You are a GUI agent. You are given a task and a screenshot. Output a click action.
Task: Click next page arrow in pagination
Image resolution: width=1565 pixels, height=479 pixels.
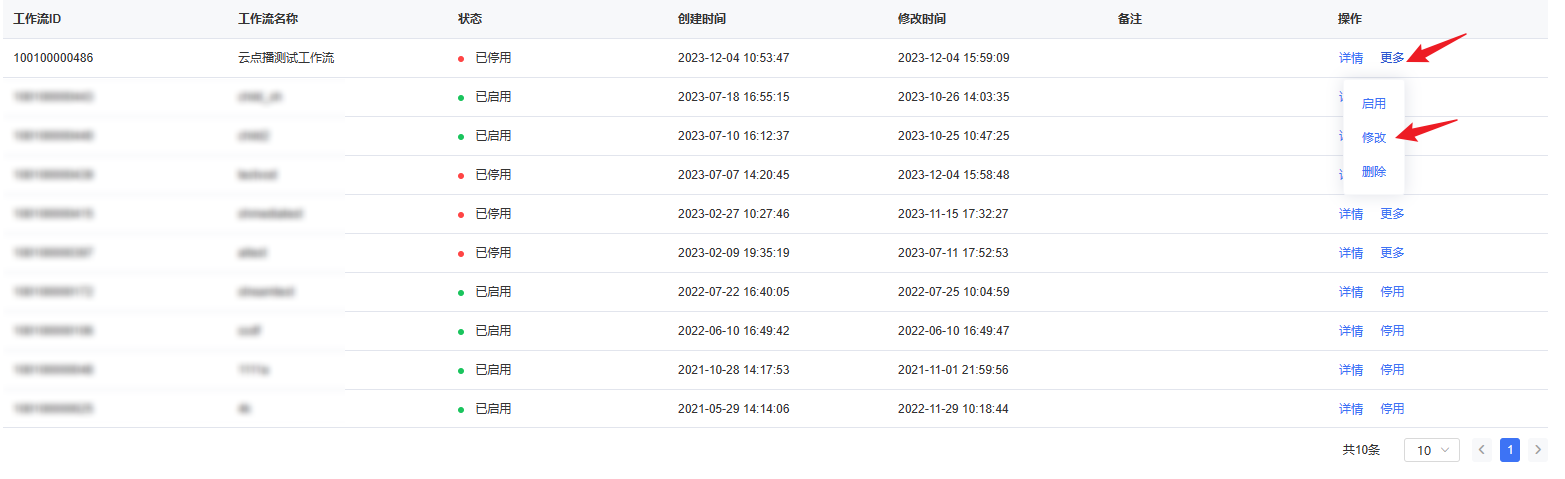coord(1538,450)
